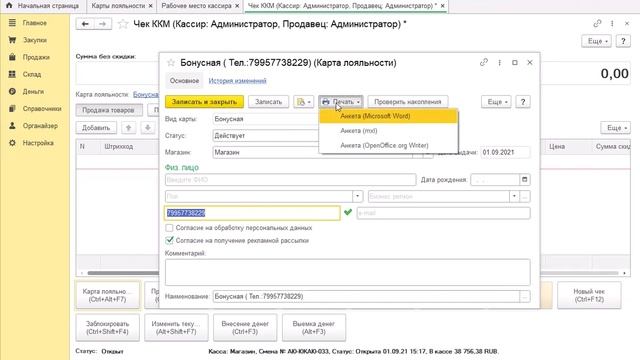This screenshot has width=640, height=360.
Task: Click Выемка денег (Alt+F3) button
Action: click(313, 327)
